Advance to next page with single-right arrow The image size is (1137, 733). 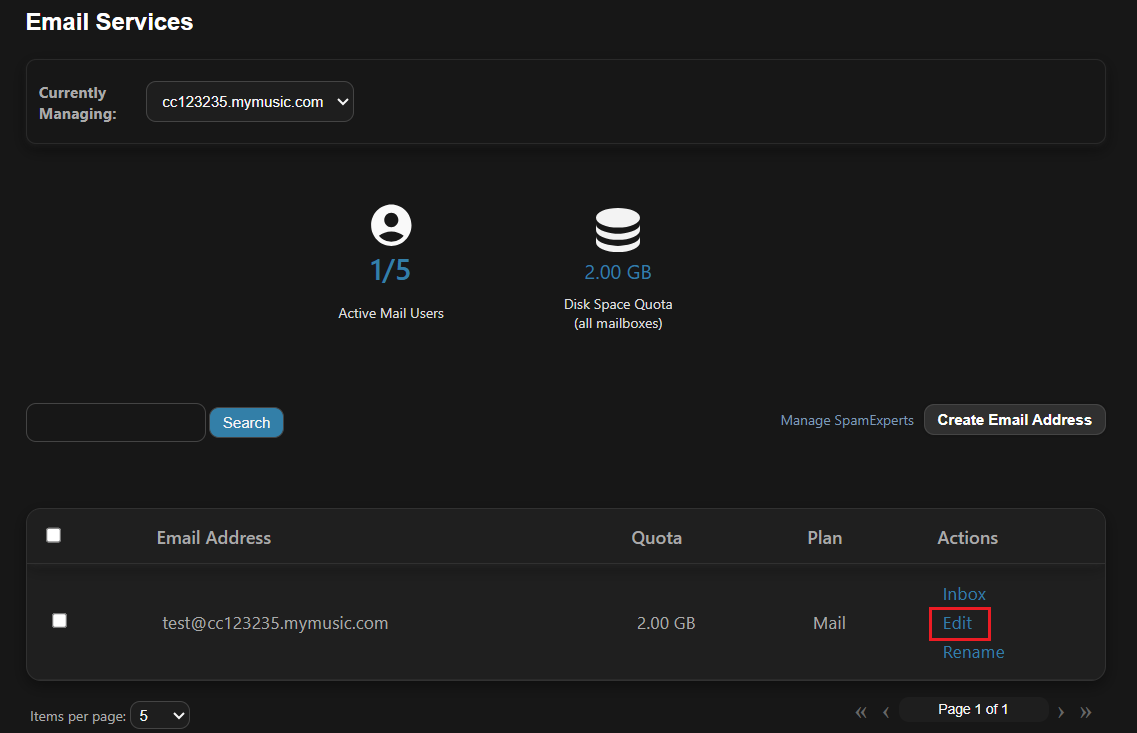point(1061,712)
